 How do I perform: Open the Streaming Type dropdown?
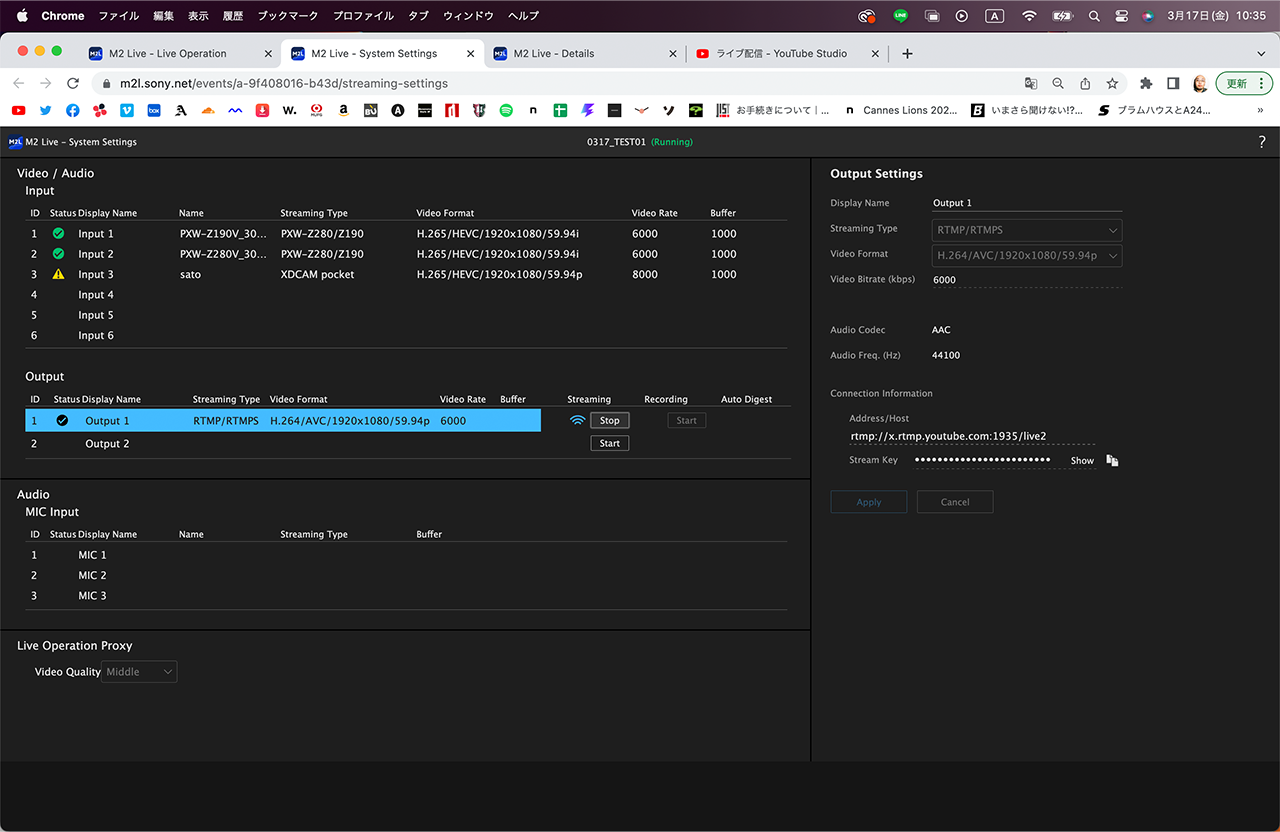[1027, 230]
